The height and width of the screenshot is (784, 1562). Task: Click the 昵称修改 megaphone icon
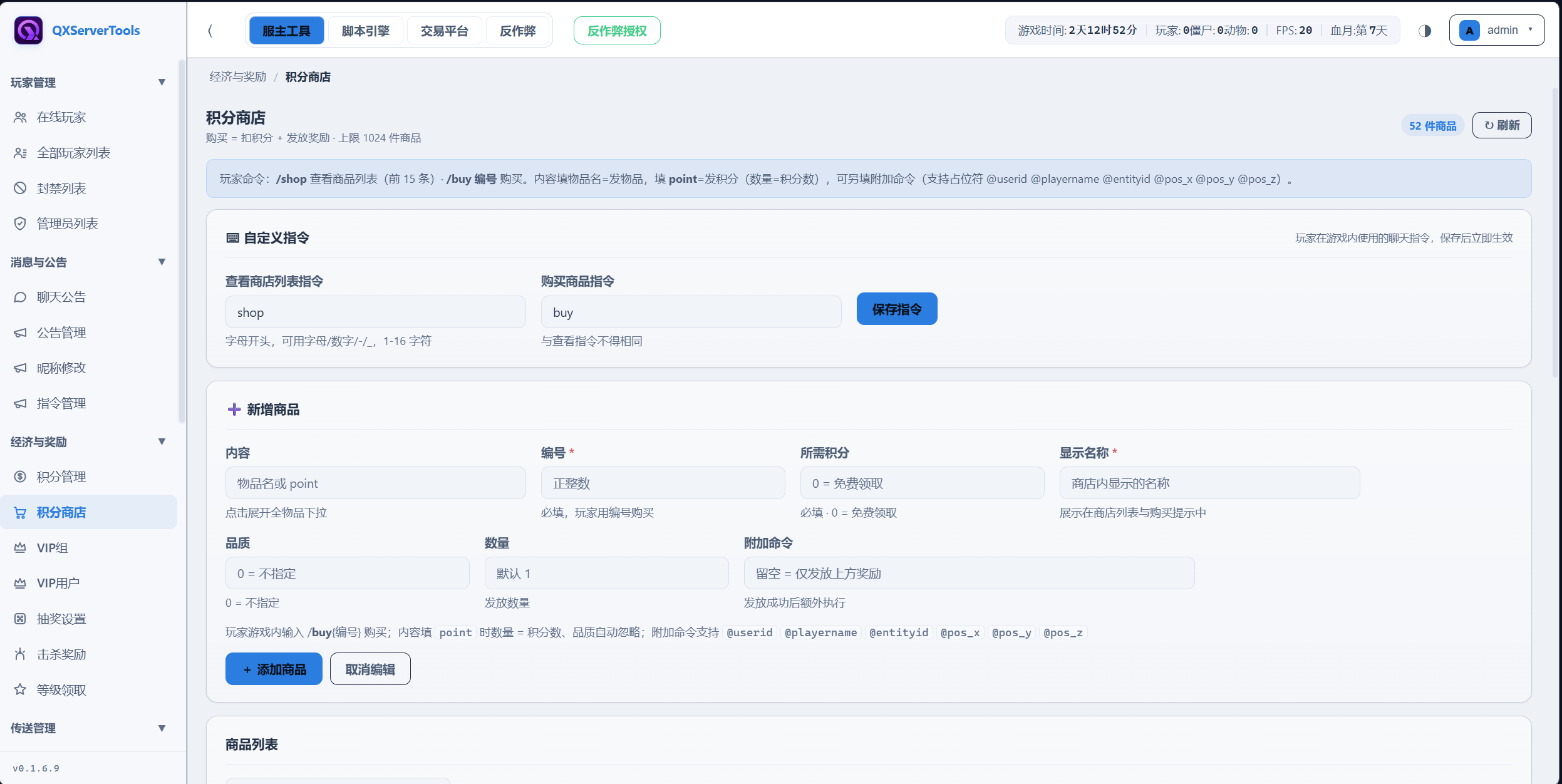[x=20, y=368]
